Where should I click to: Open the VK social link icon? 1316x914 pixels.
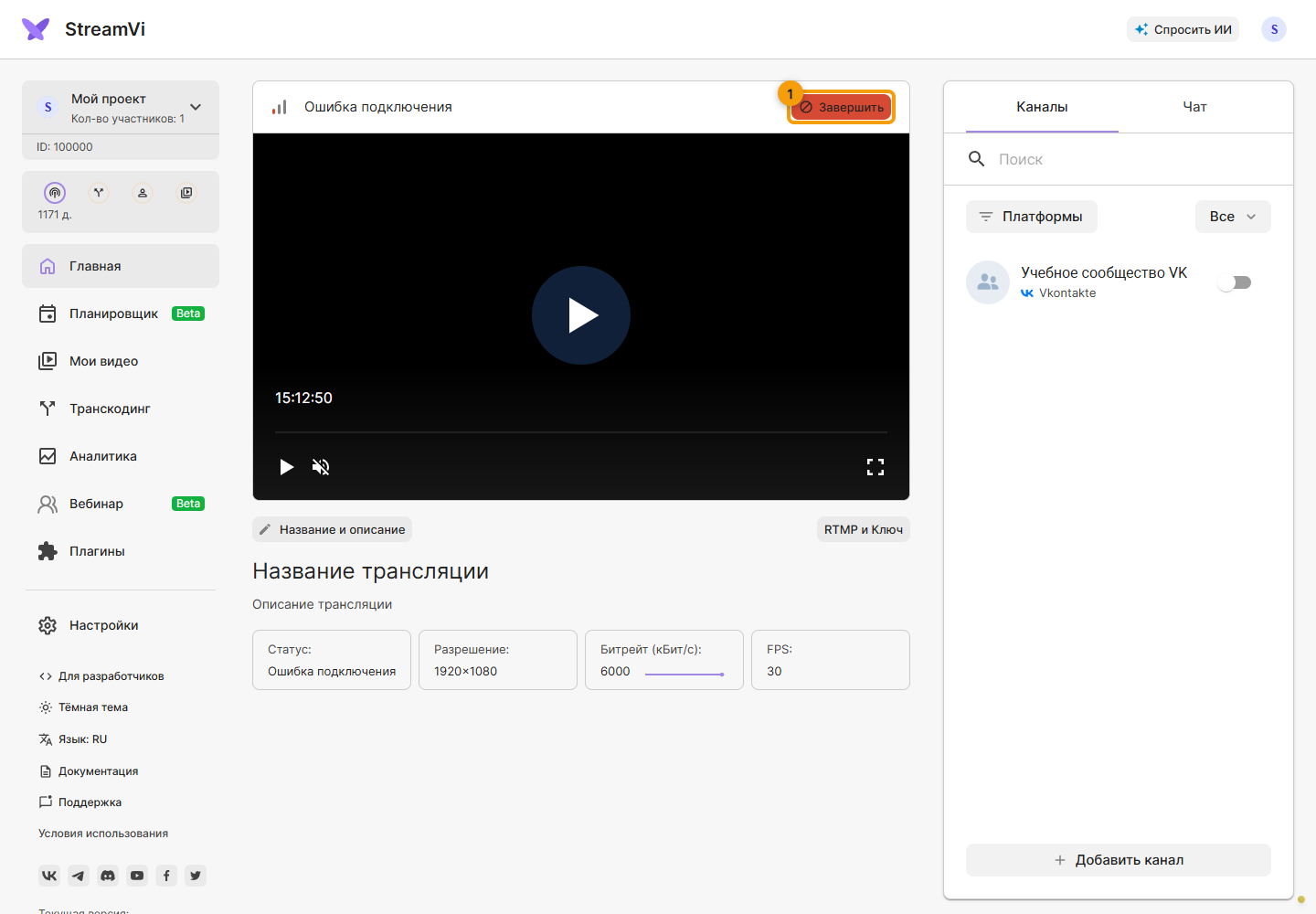(x=49, y=876)
